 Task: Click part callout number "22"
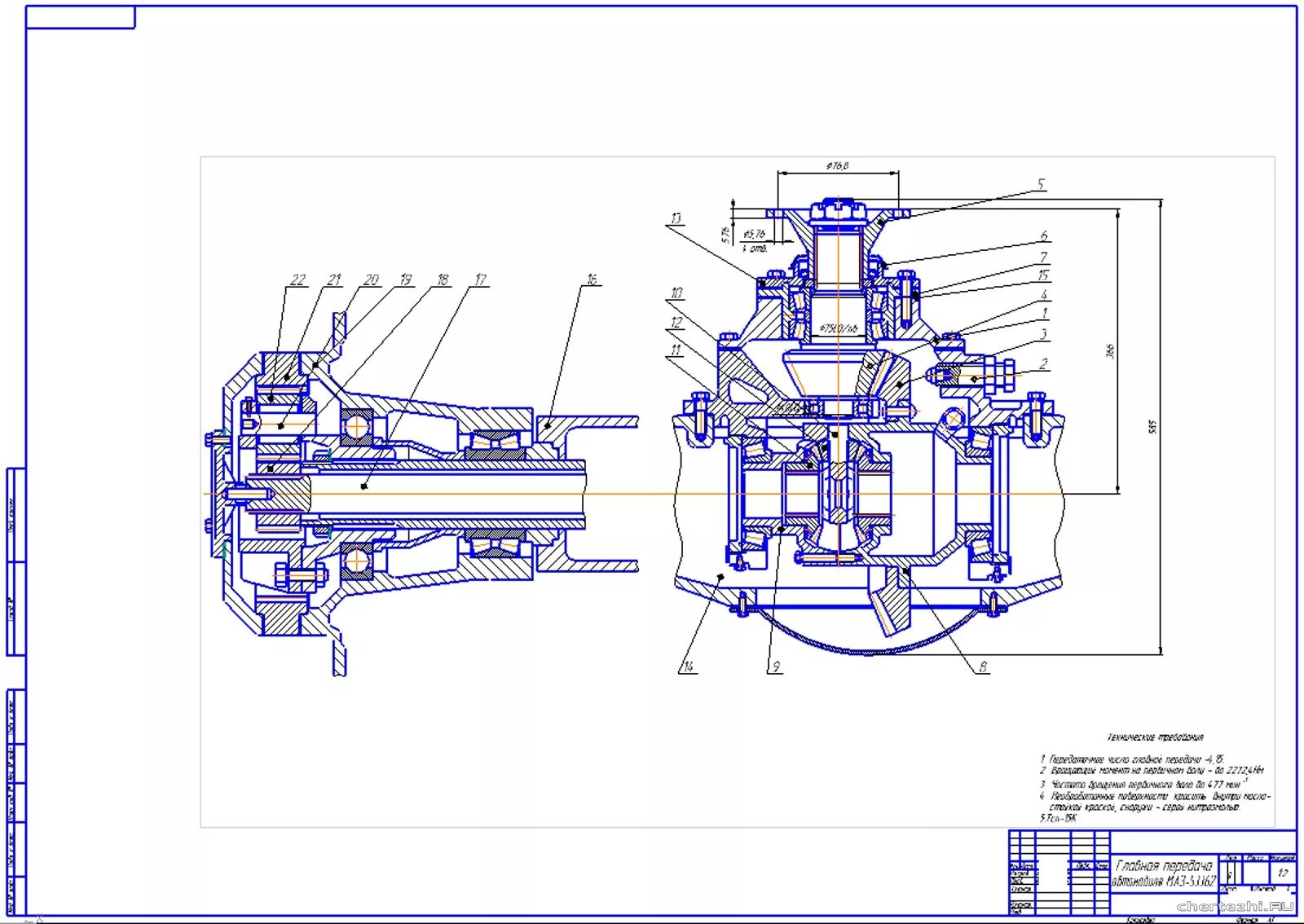click(298, 279)
